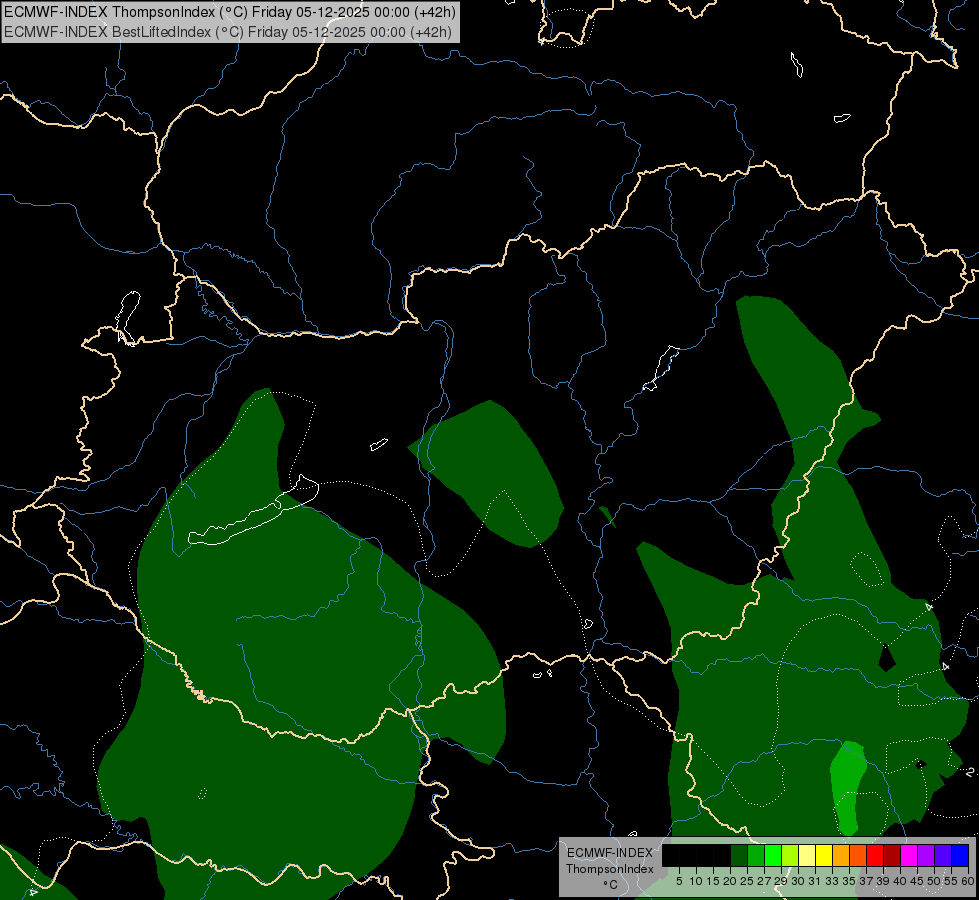This screenshot has width=979, height=900.
Task: Select the blue 55–60 legend swatch
Action: 960,855
